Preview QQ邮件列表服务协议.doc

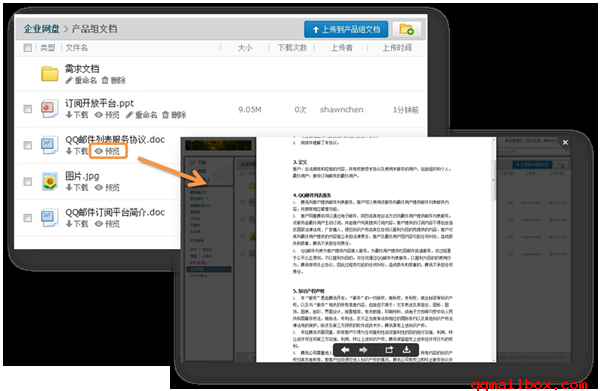pos(108,151)
